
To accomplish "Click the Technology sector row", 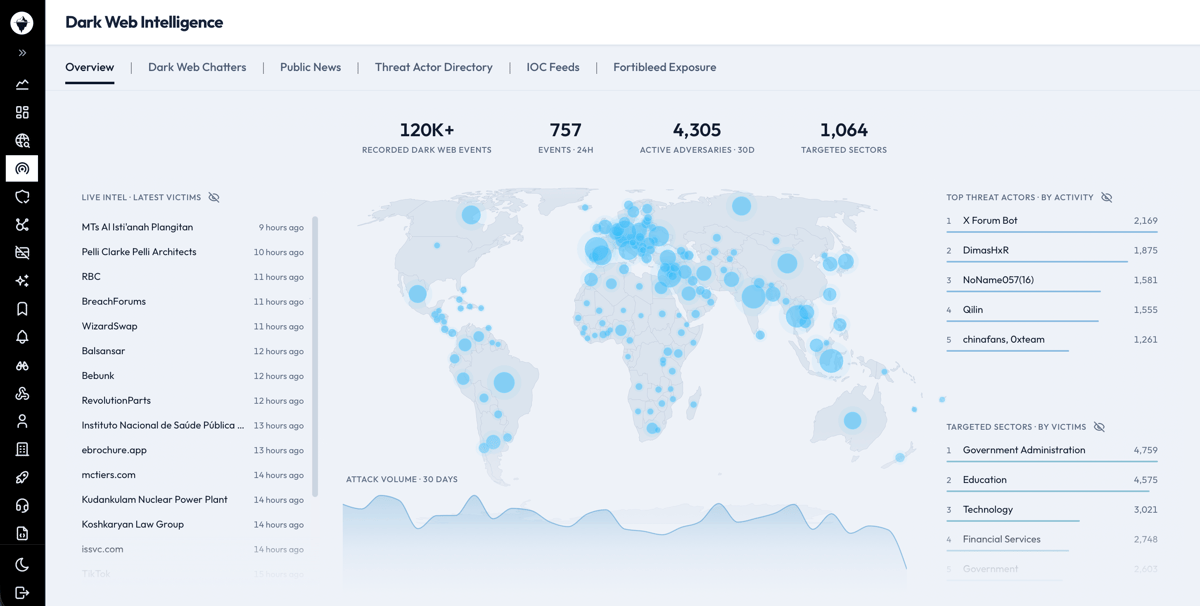I will click(x=1052, y=510).
